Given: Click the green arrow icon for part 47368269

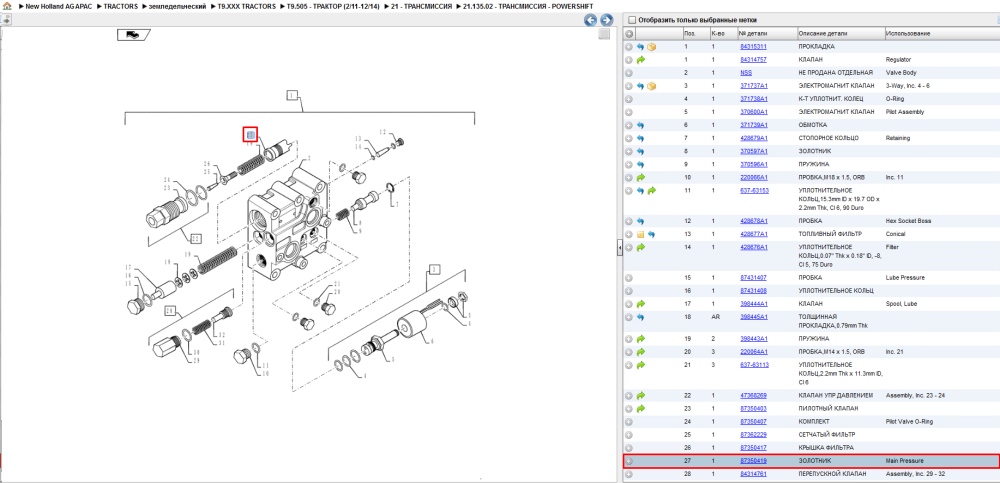Looking at the screenshot, I should pyautogui.click(x=641, y=396).
